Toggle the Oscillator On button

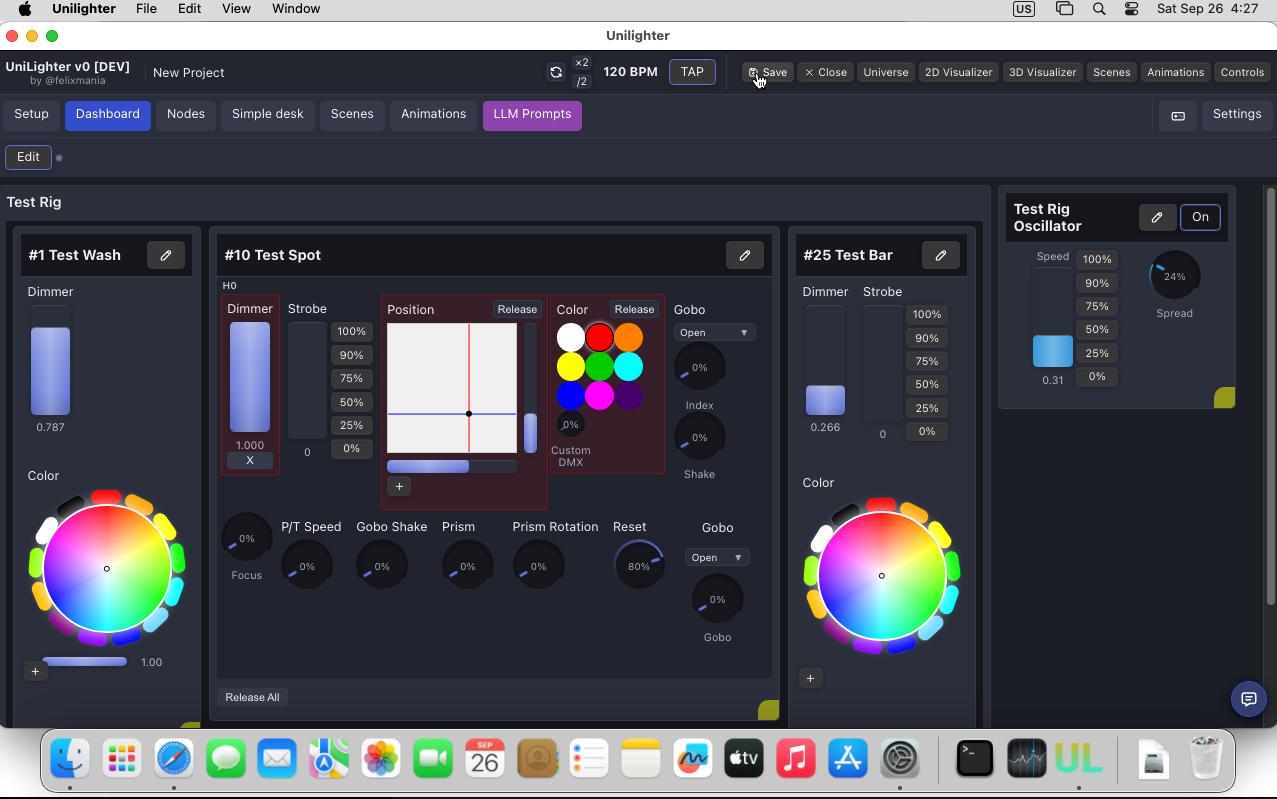click(x=1200, y=217)
